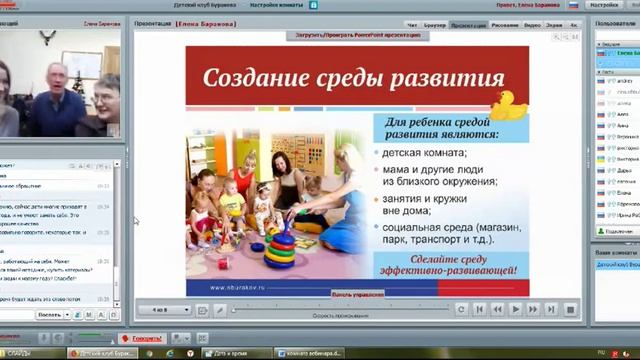Play the presentation with the play button

coord(516,309)
